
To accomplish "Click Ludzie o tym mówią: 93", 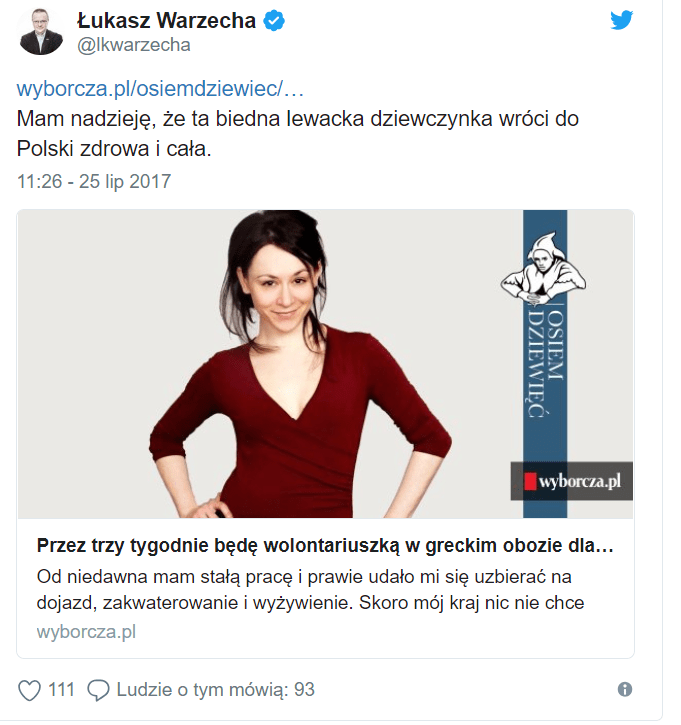I will pyautogui.click(x=215, y=690).
